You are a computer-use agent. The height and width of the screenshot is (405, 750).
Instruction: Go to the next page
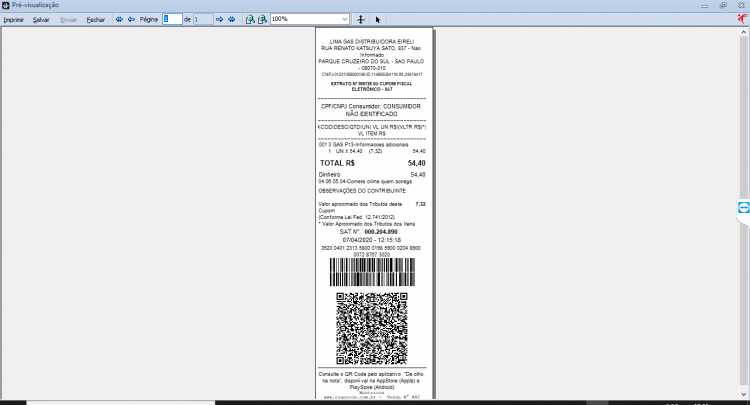(x=219, y=20)
